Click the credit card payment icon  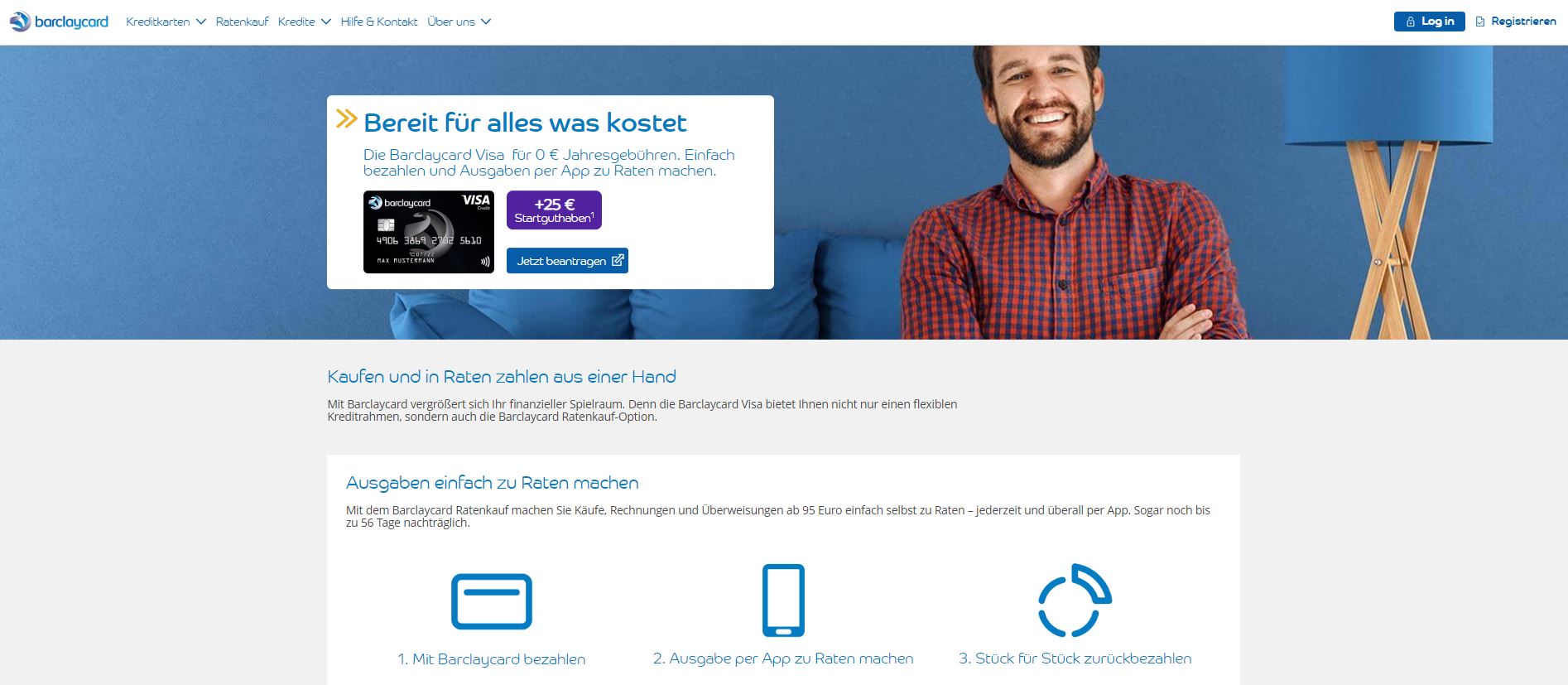pos(492,601)
